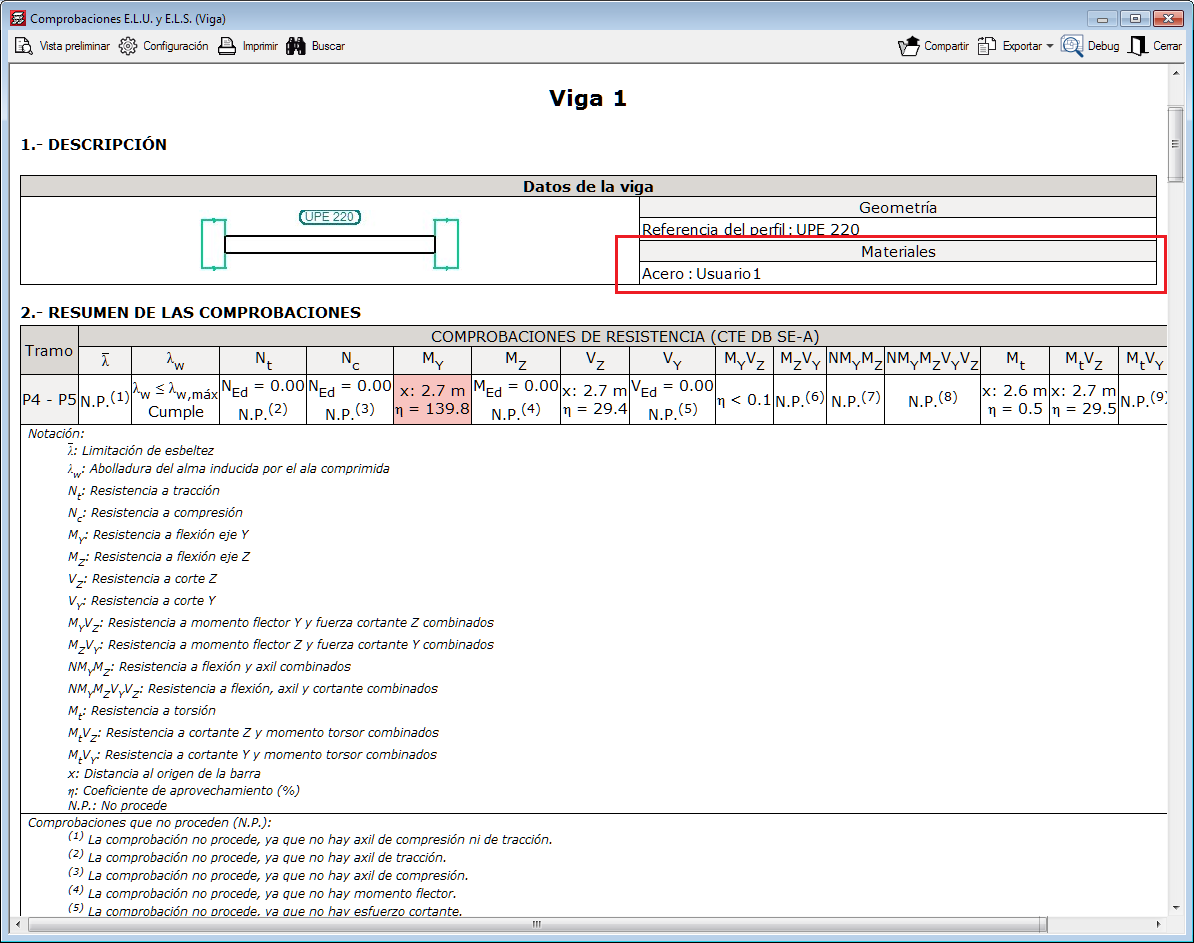Click '2.- RESUMEN DE LAS COMPROBACIONES' heading
The image size is (1194, 943).
pyautogui.click(x=191, y=313)
